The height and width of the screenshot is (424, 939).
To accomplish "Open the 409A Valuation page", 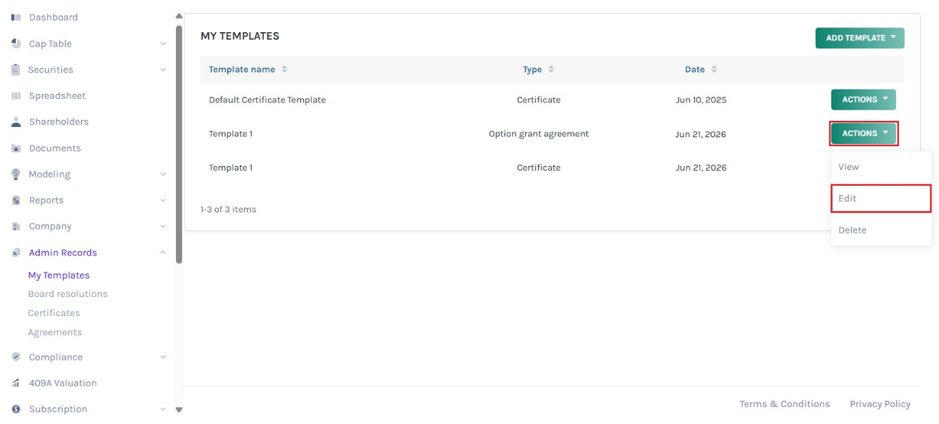I will pyautogui.click(x=62, y=383).
